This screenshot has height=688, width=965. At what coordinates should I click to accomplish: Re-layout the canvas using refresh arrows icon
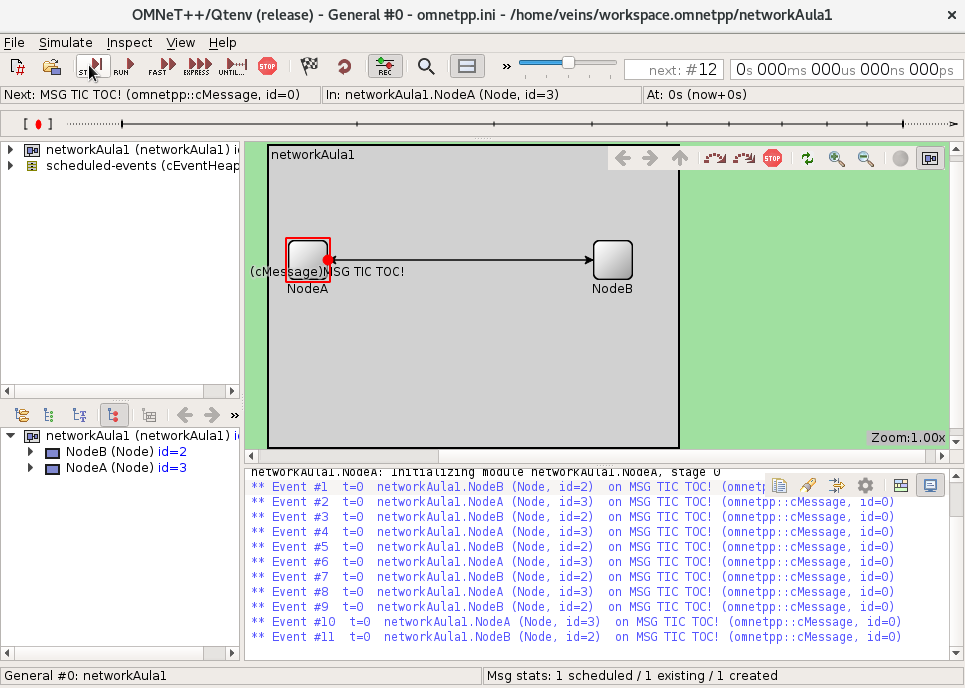[x=807, y=158]
